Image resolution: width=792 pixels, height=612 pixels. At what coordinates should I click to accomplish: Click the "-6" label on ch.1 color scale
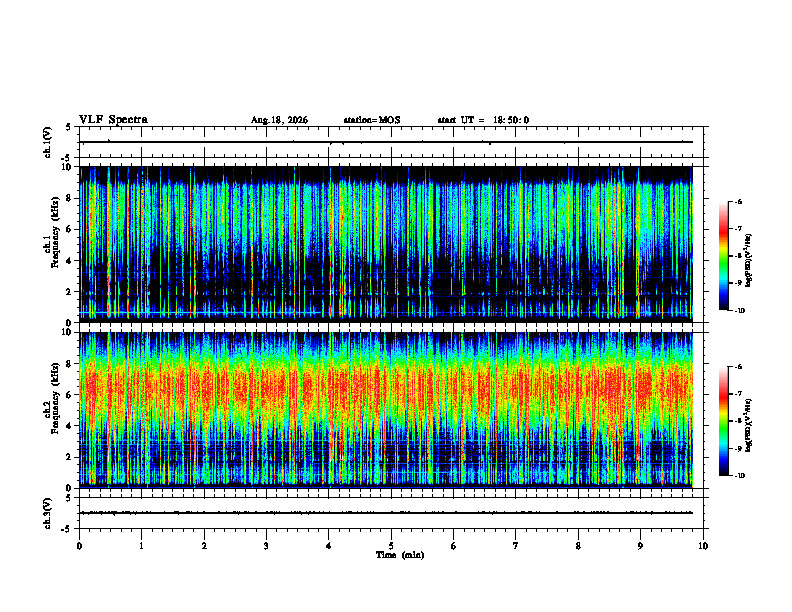738,201
